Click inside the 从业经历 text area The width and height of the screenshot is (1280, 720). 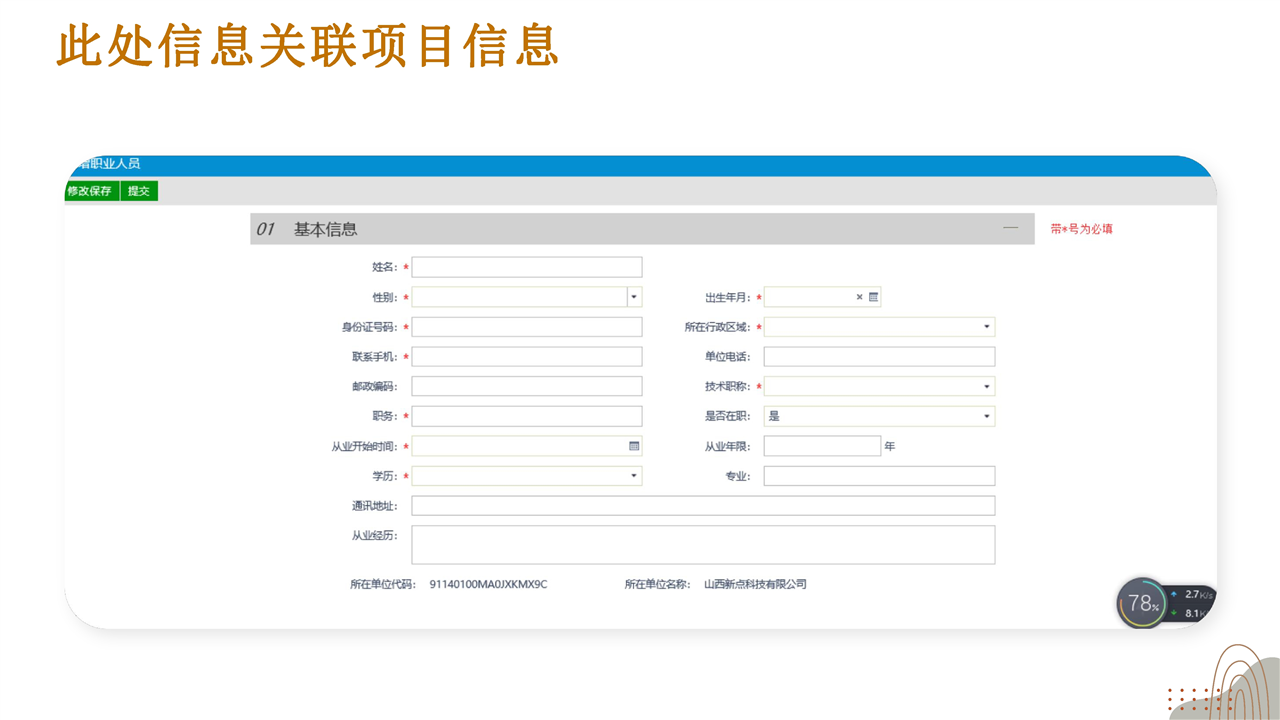[x=703, y=545]
